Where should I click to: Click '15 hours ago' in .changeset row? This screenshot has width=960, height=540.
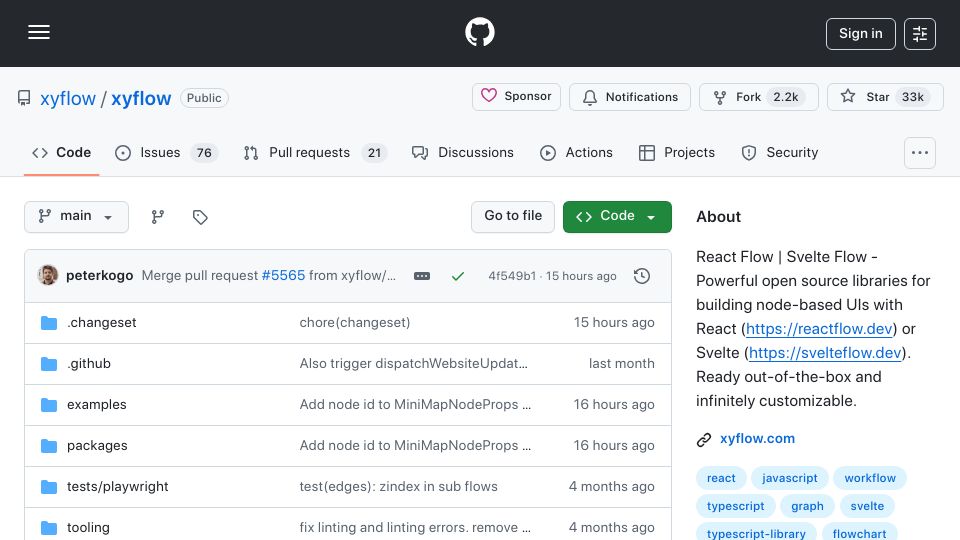click(614, 323)
